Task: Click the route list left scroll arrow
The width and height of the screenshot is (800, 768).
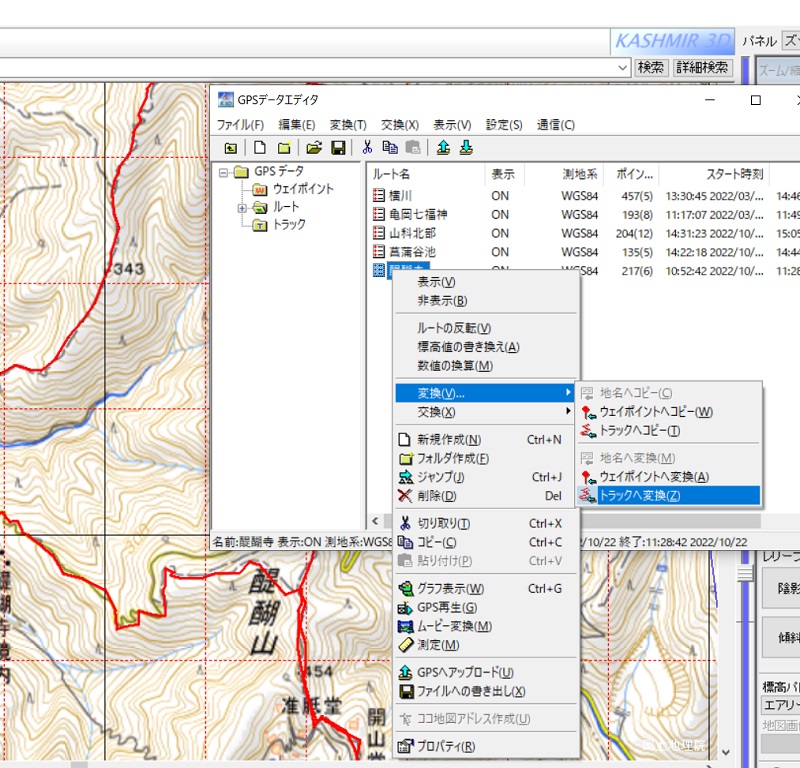Action: pyautogui.click(x=376, y=521)
